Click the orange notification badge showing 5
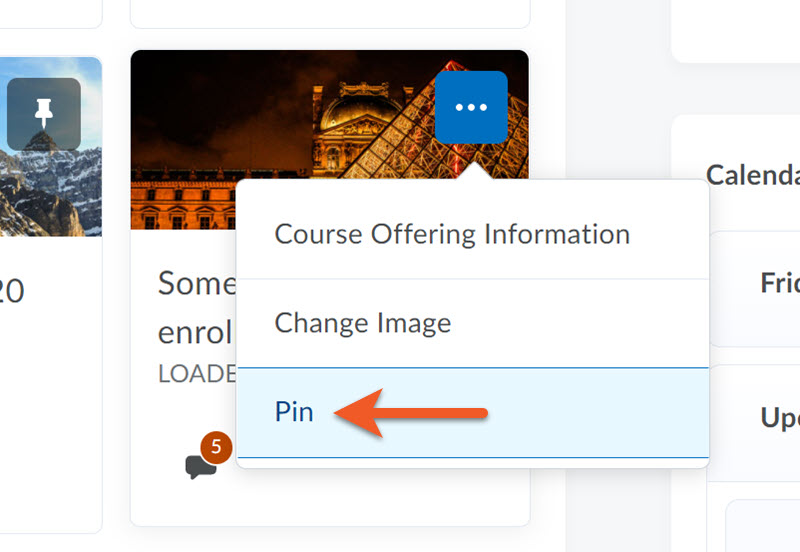Screen dimensions: 800x552 pyautogui.click(x=216, y=446)
